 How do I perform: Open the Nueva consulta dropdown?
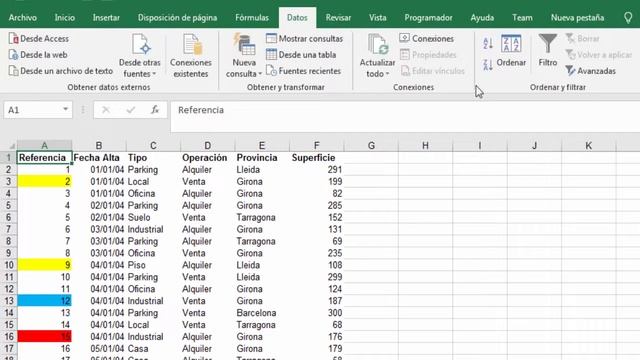tap(244, 56)
